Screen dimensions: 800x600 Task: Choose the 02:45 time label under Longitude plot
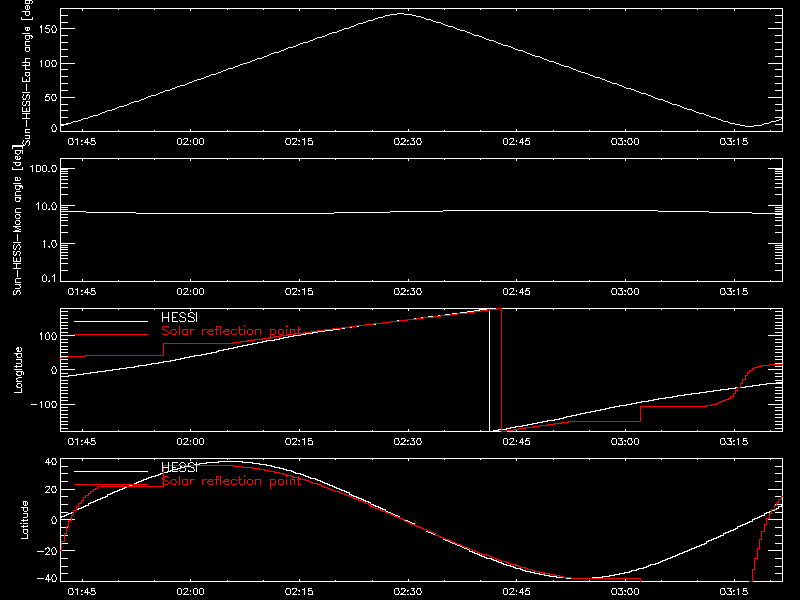point(516,442)
